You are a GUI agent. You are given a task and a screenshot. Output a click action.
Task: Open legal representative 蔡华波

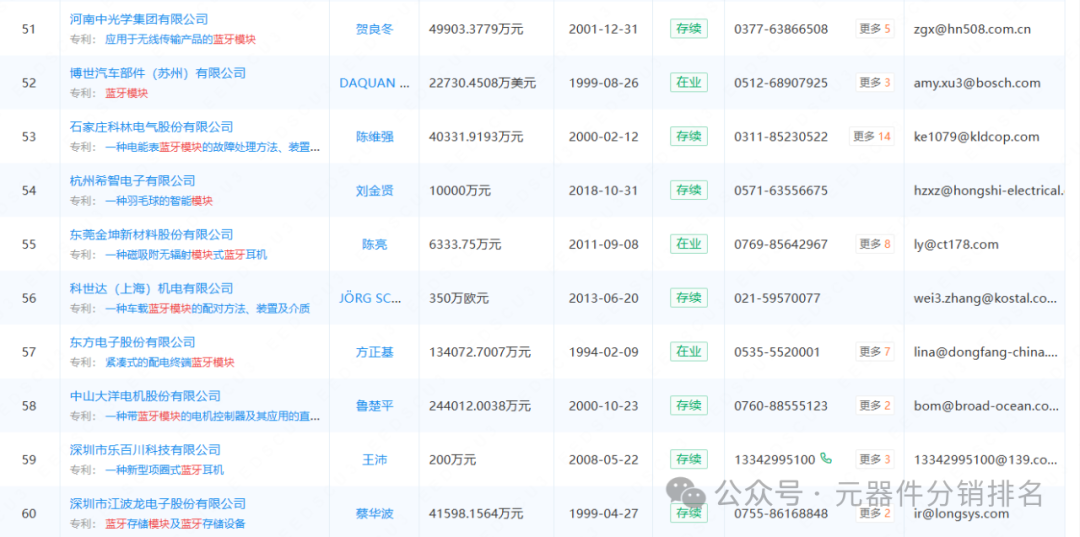click(374, 513)
